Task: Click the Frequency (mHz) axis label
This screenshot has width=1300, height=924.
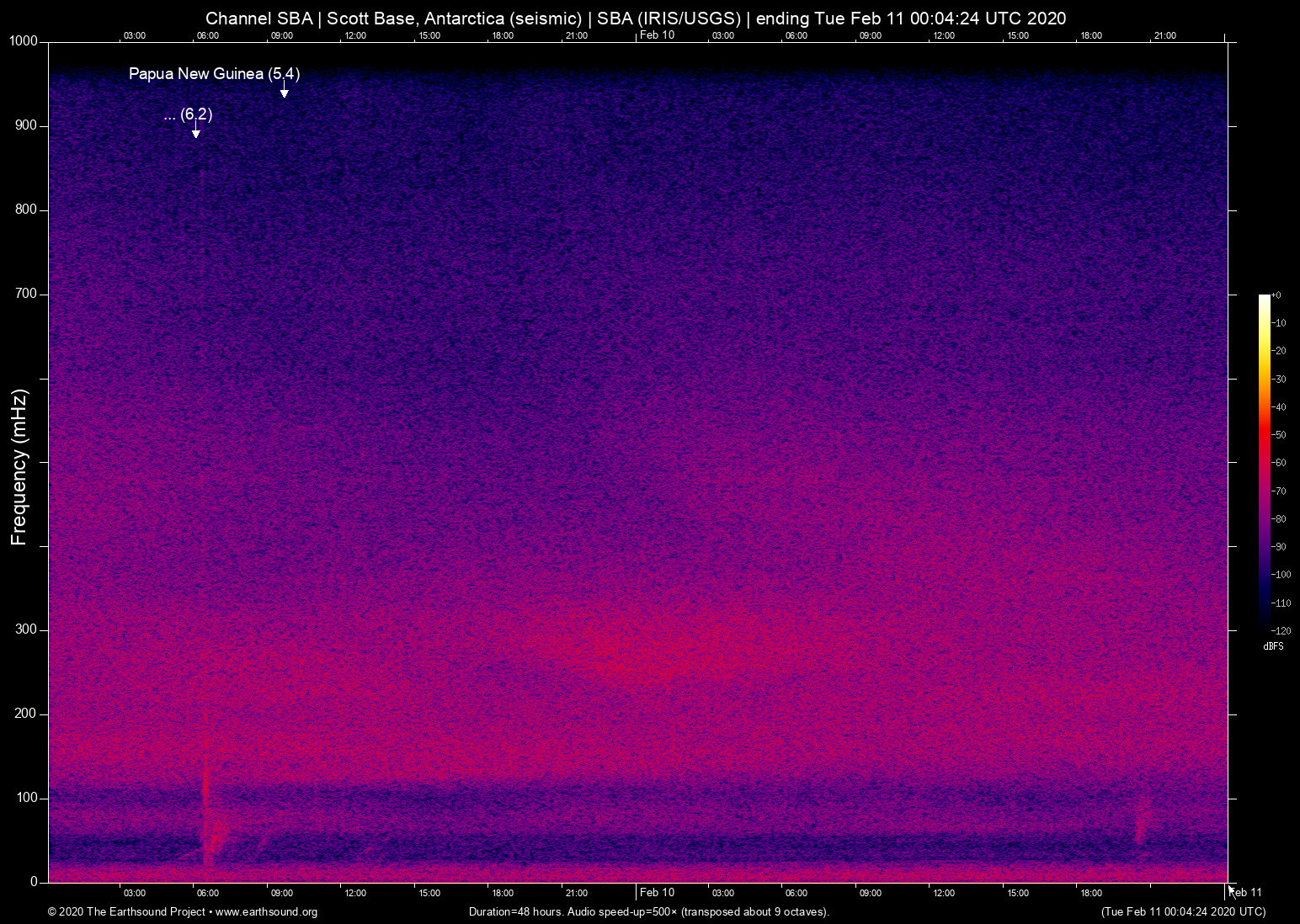Action: [19, 467]
